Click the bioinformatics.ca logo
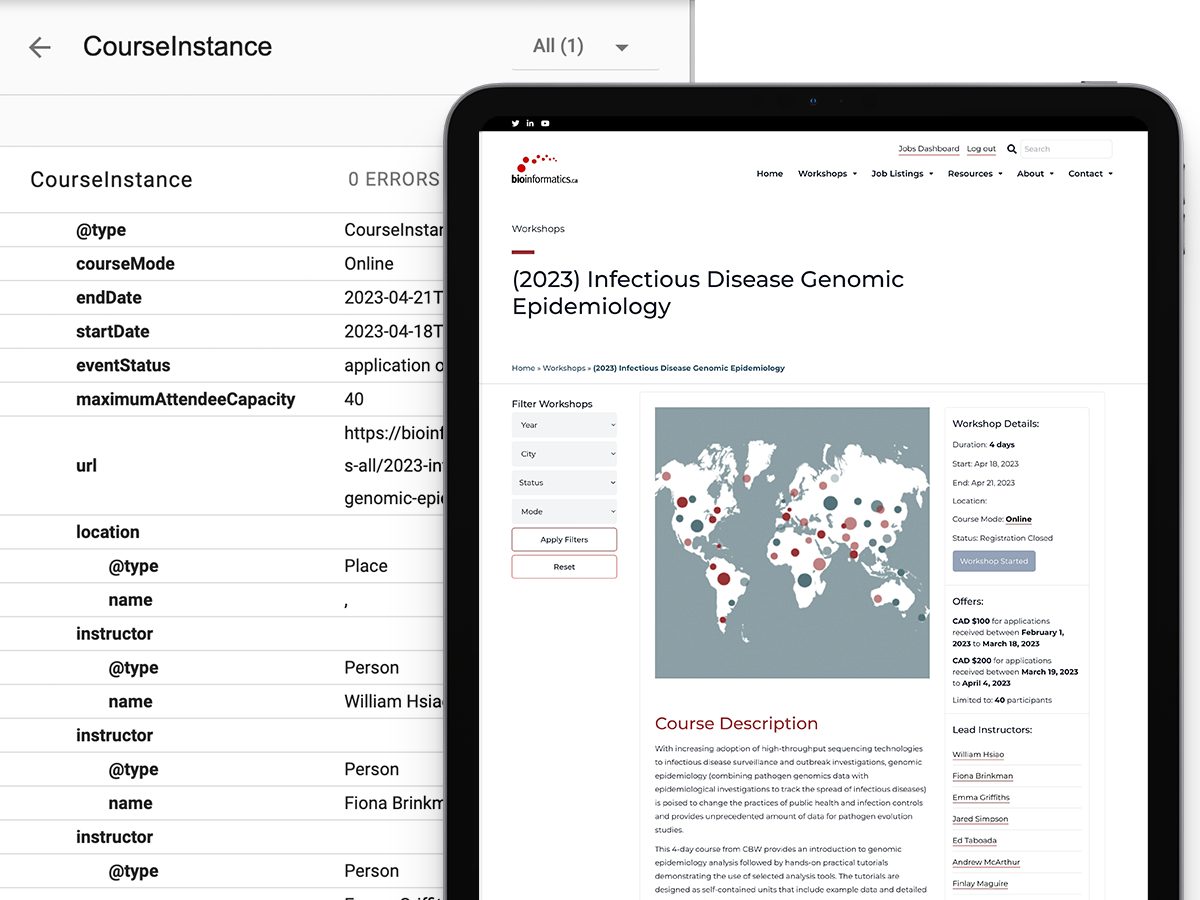 tap(545, 169)
